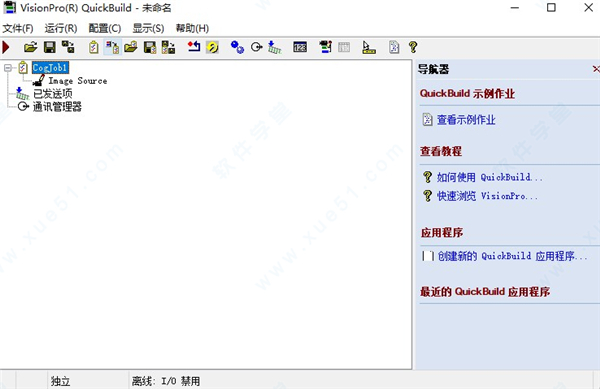Click the Save As icon after the floppy disk
Image resolution: width=600 pixels, height=389 pixels.
[x=68, y=47]
